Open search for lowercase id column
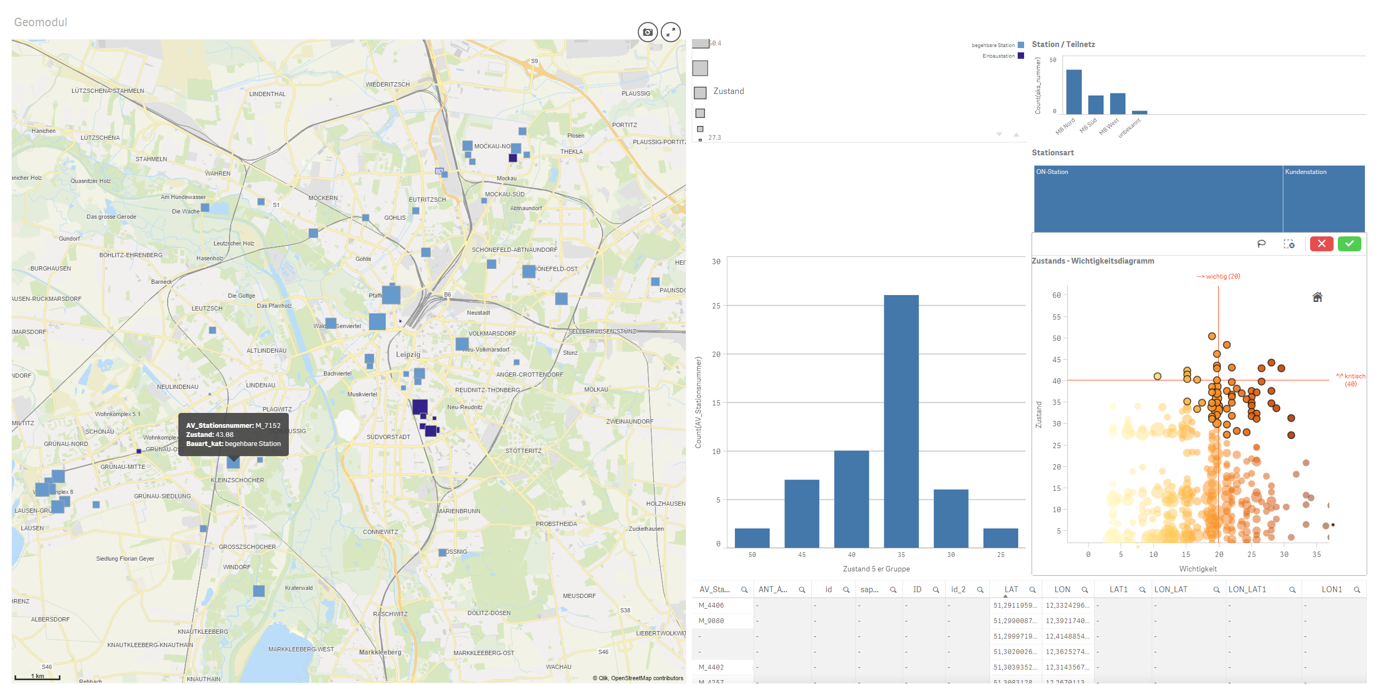This screenshot has width=1377, height=685. (x=846, y=590)
